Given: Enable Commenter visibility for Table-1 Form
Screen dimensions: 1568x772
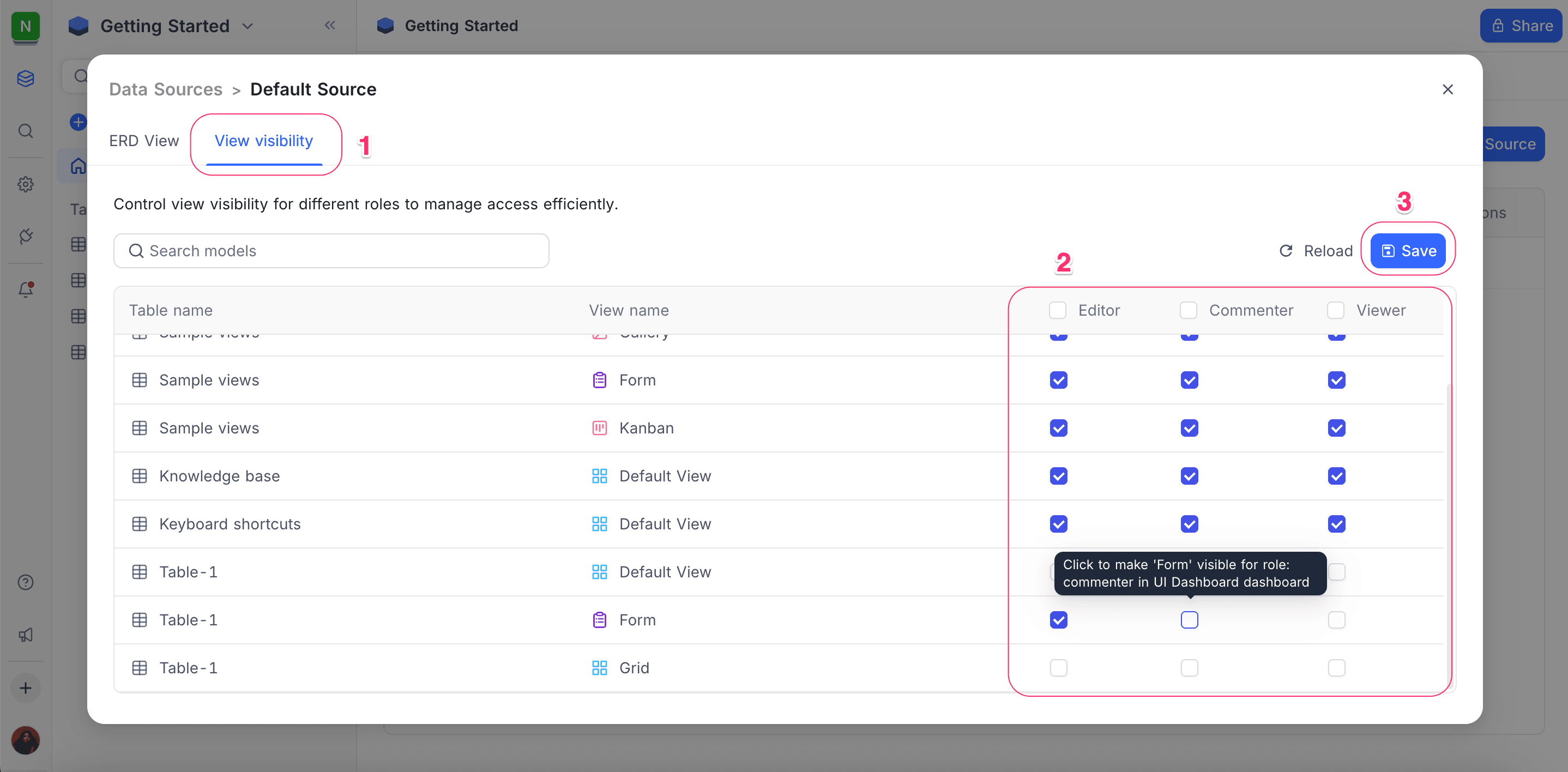Looking at the screenshot, I should pos(1189,620).
